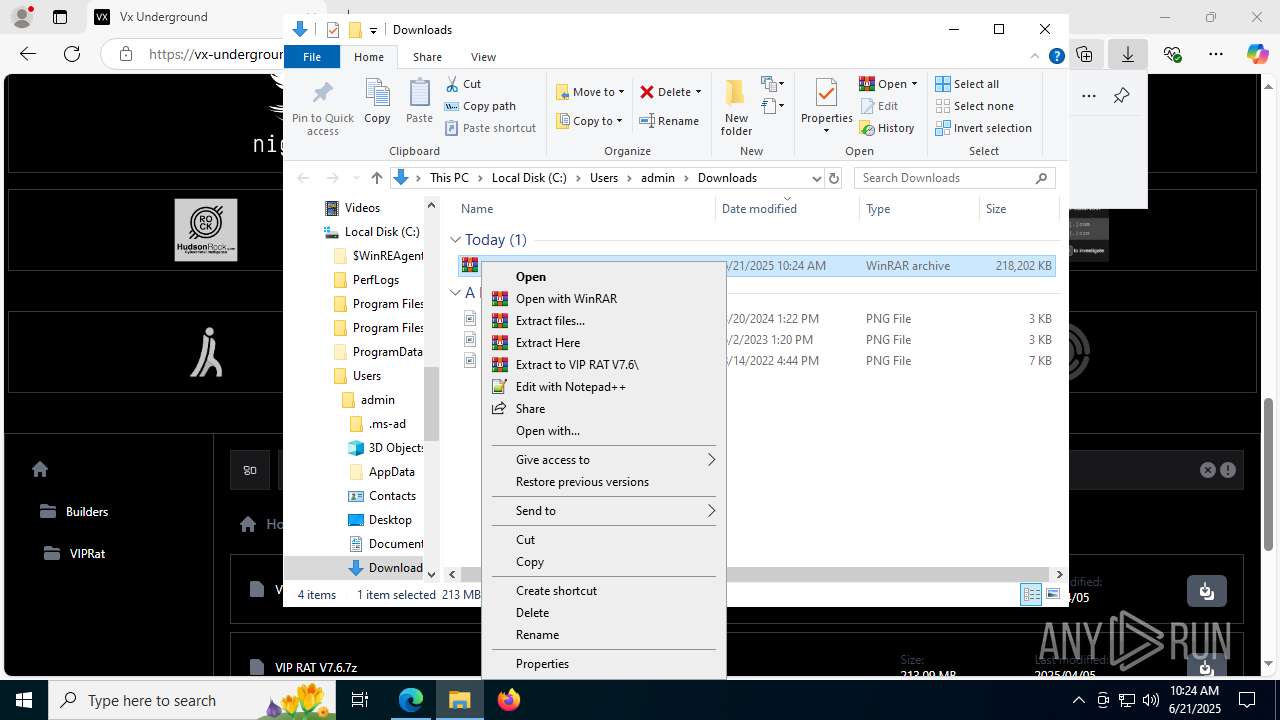1280x720 pixels.
Task: Click the Rename ribbon button
Action: [x=669, y=121]
